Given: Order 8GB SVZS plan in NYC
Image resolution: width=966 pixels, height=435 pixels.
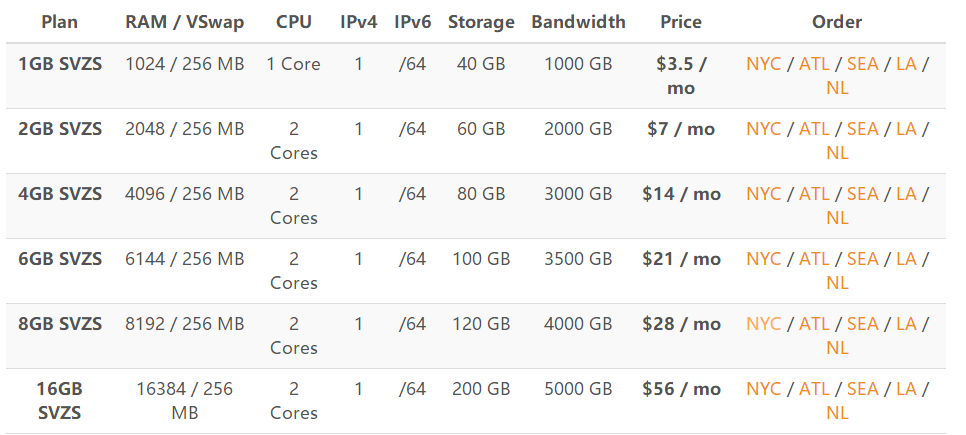Looking at the screenshot, I should click(x=764, y=324).
